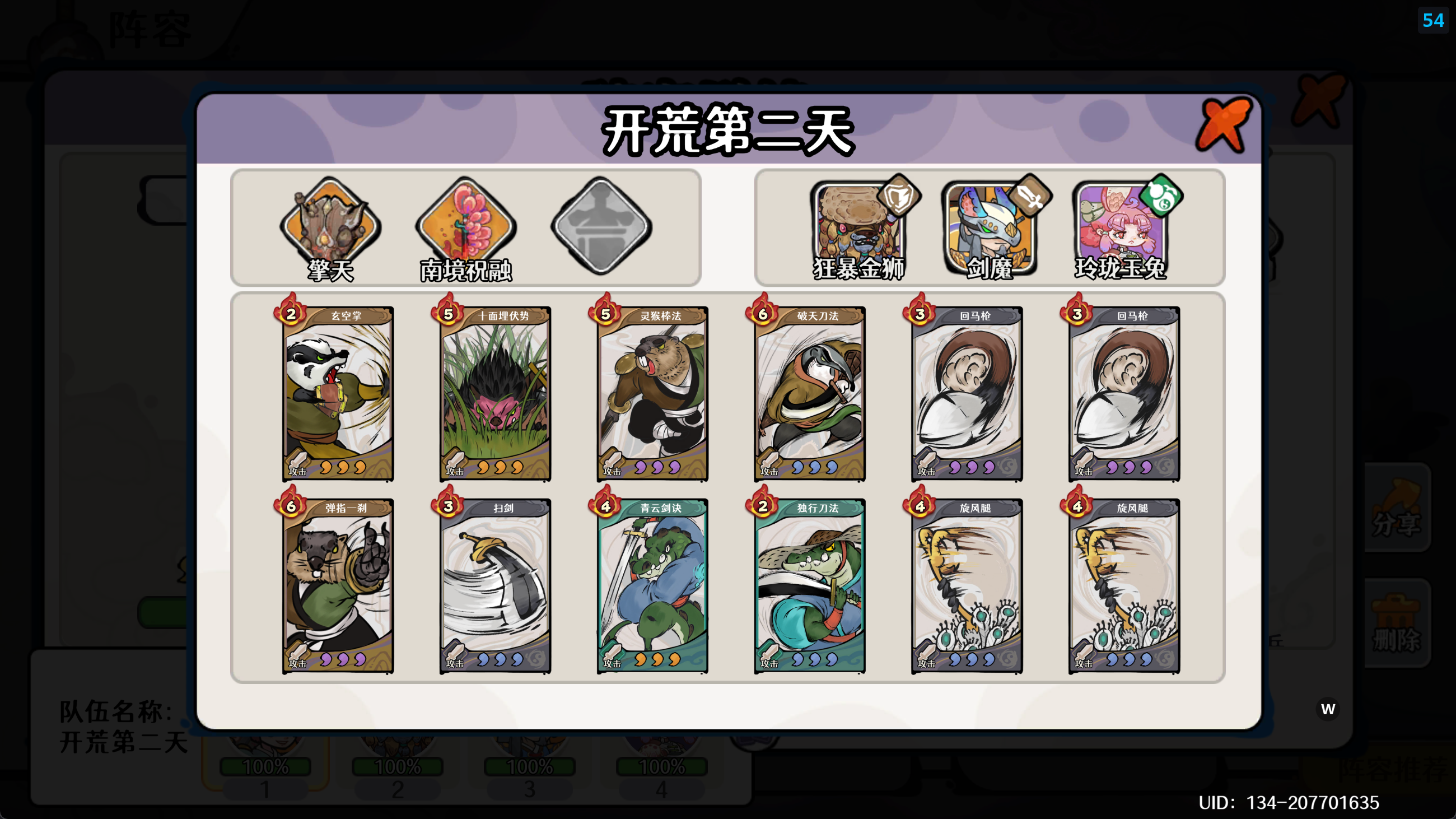The height and width of the screenshot is (819, 1456).
Task: Close the 开荒第二天 lineup dialog
Action: tap(1224, 125)
